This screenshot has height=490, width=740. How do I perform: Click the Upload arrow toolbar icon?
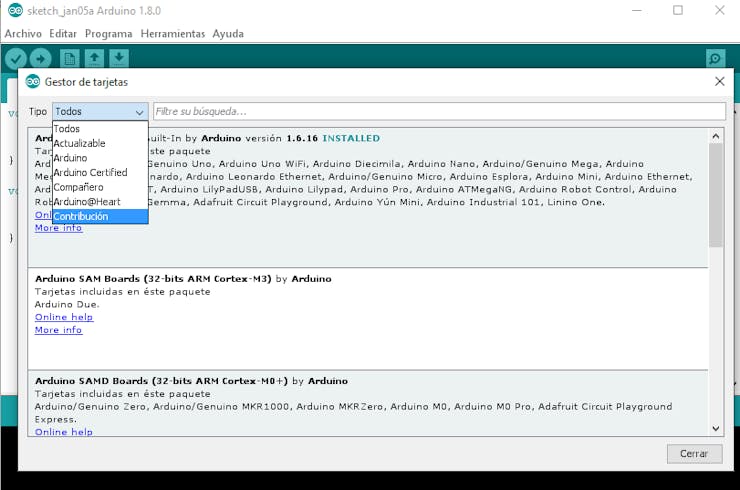40,59
